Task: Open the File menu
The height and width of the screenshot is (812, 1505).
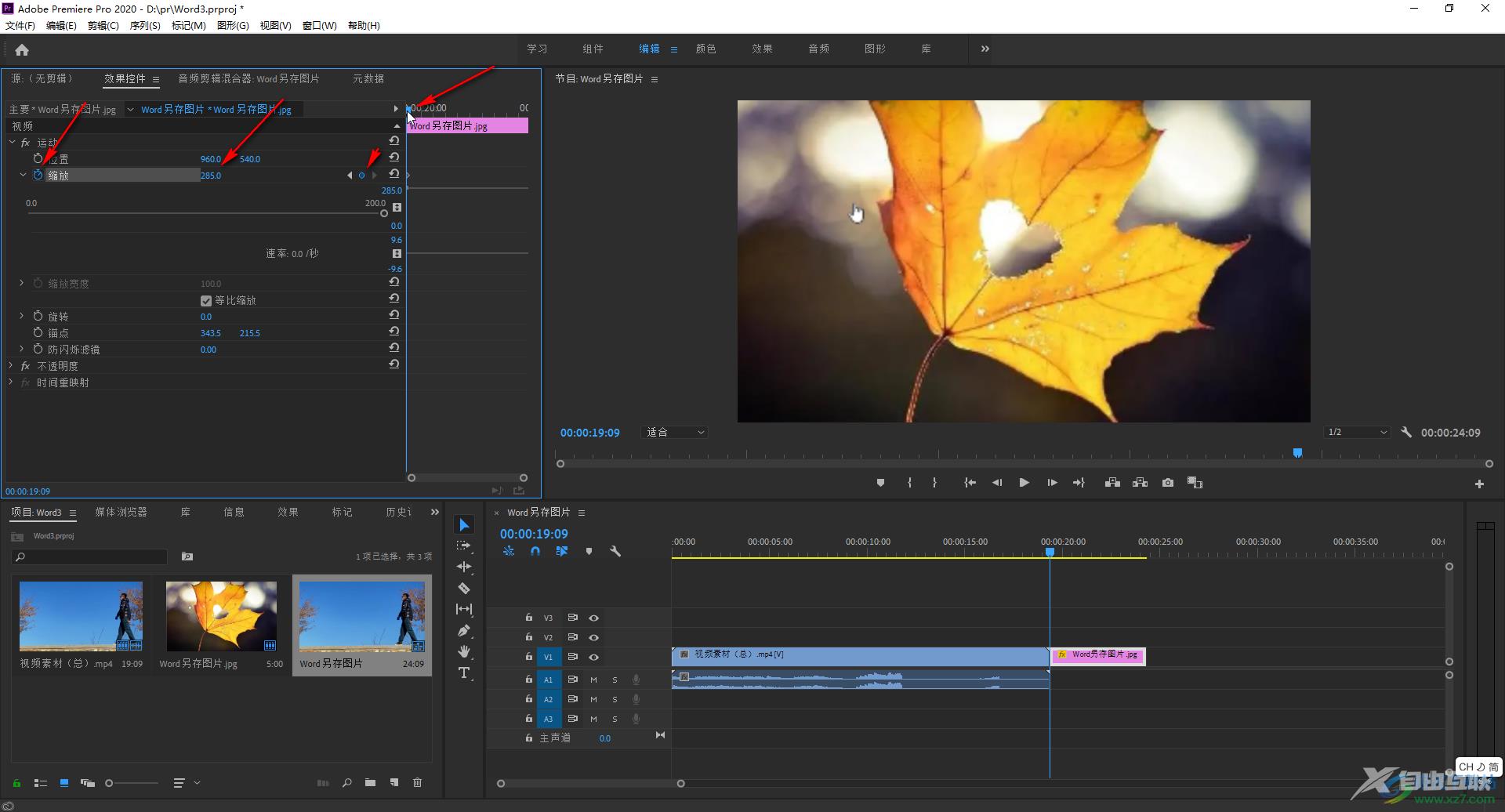Action: (x=20, y=25)
